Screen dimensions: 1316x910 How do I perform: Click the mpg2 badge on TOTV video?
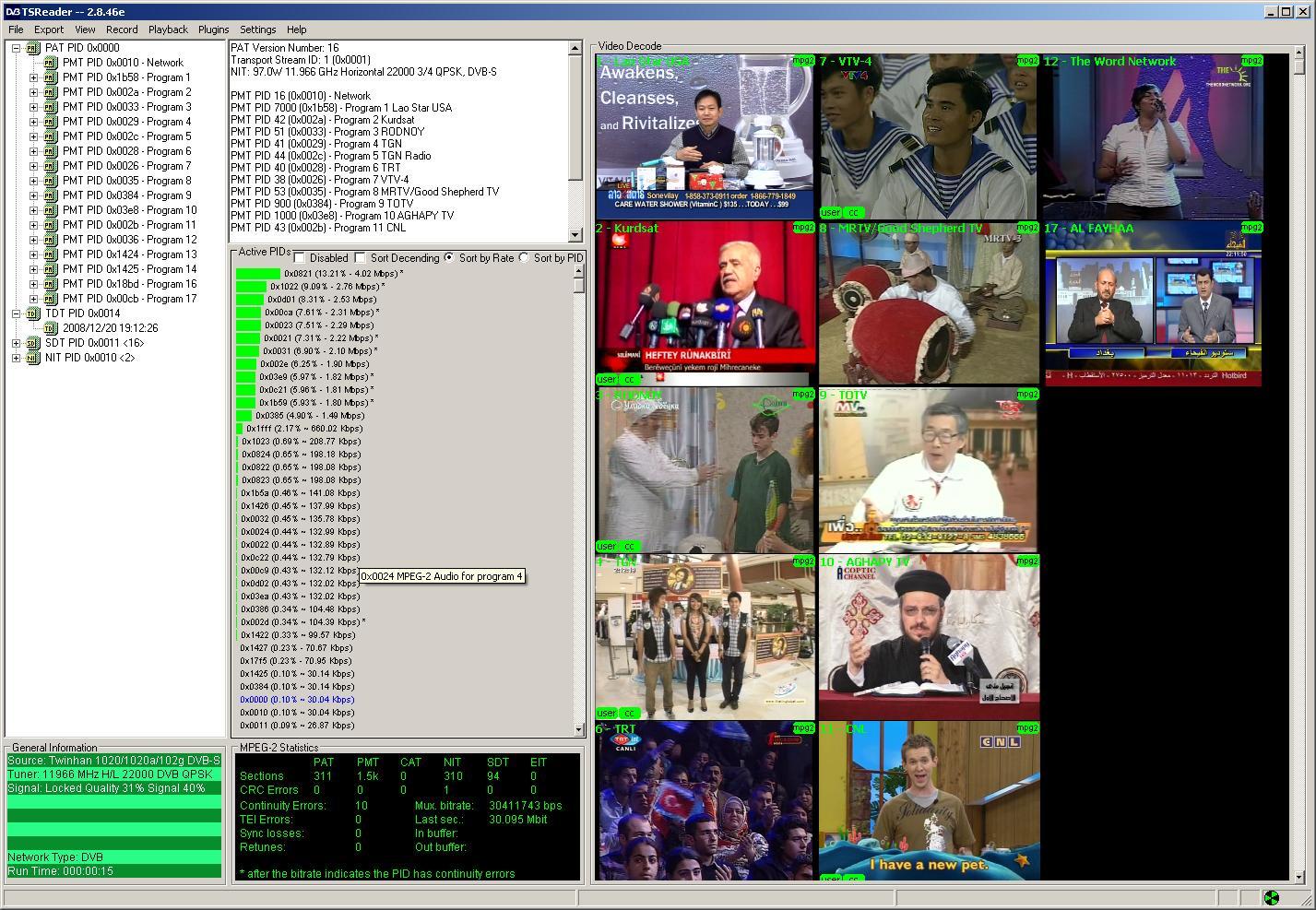[x=1027, y=395]
